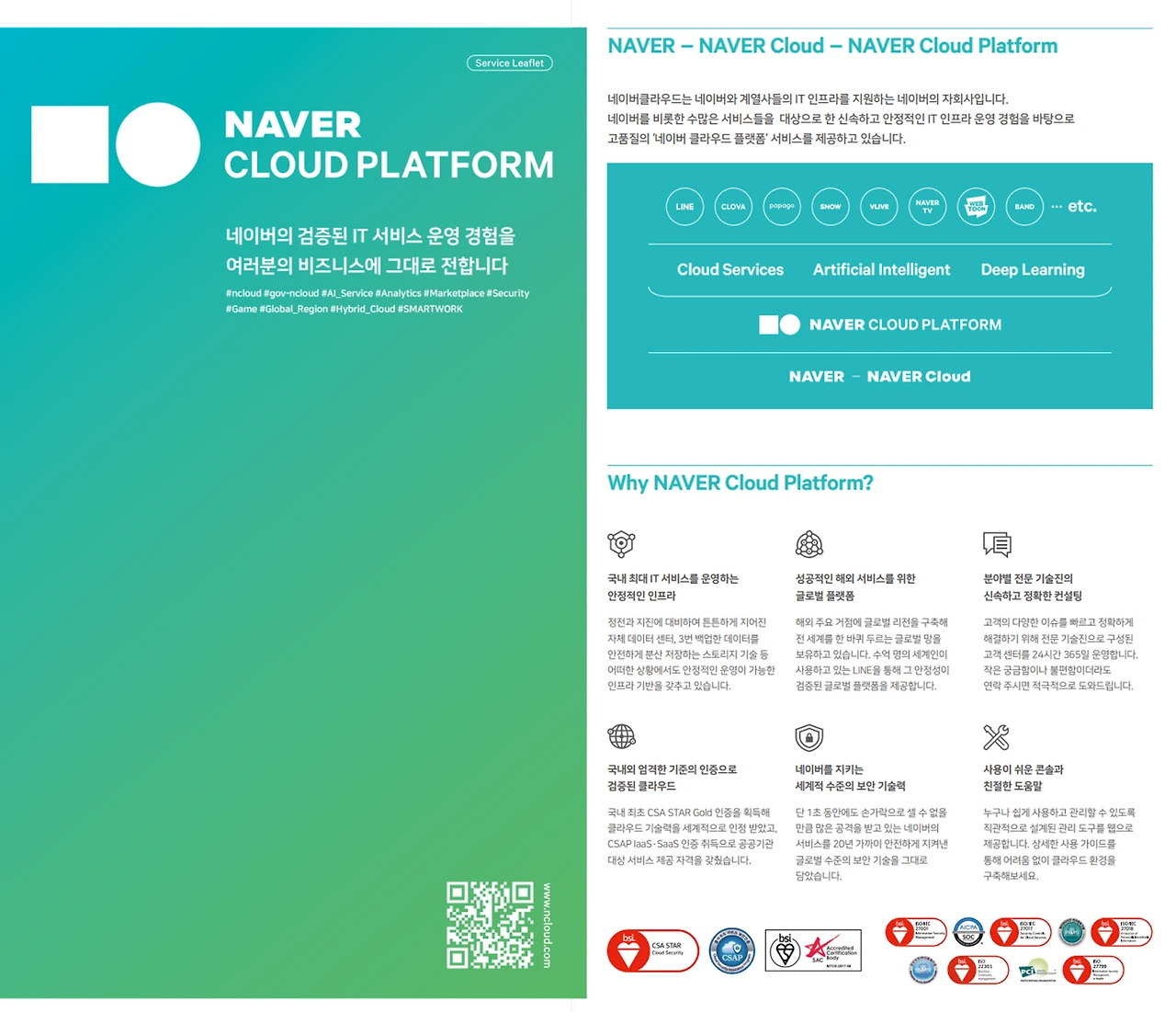Click the ISO 27799 badge
The height and width of the screenshot is (1012, 1176).
1093,971
